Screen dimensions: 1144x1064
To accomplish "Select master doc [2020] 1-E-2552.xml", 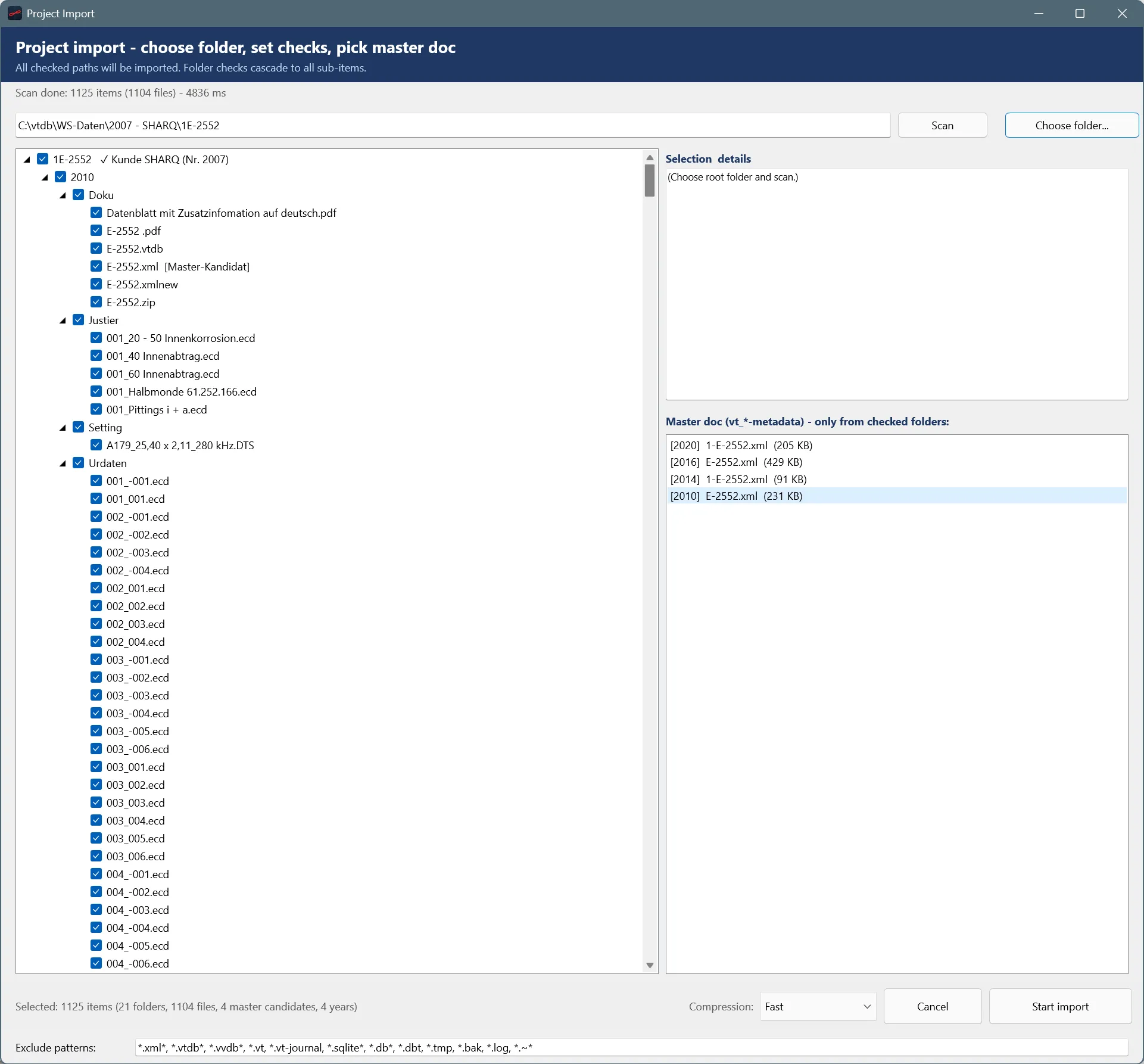I will [x=896, y=445].
